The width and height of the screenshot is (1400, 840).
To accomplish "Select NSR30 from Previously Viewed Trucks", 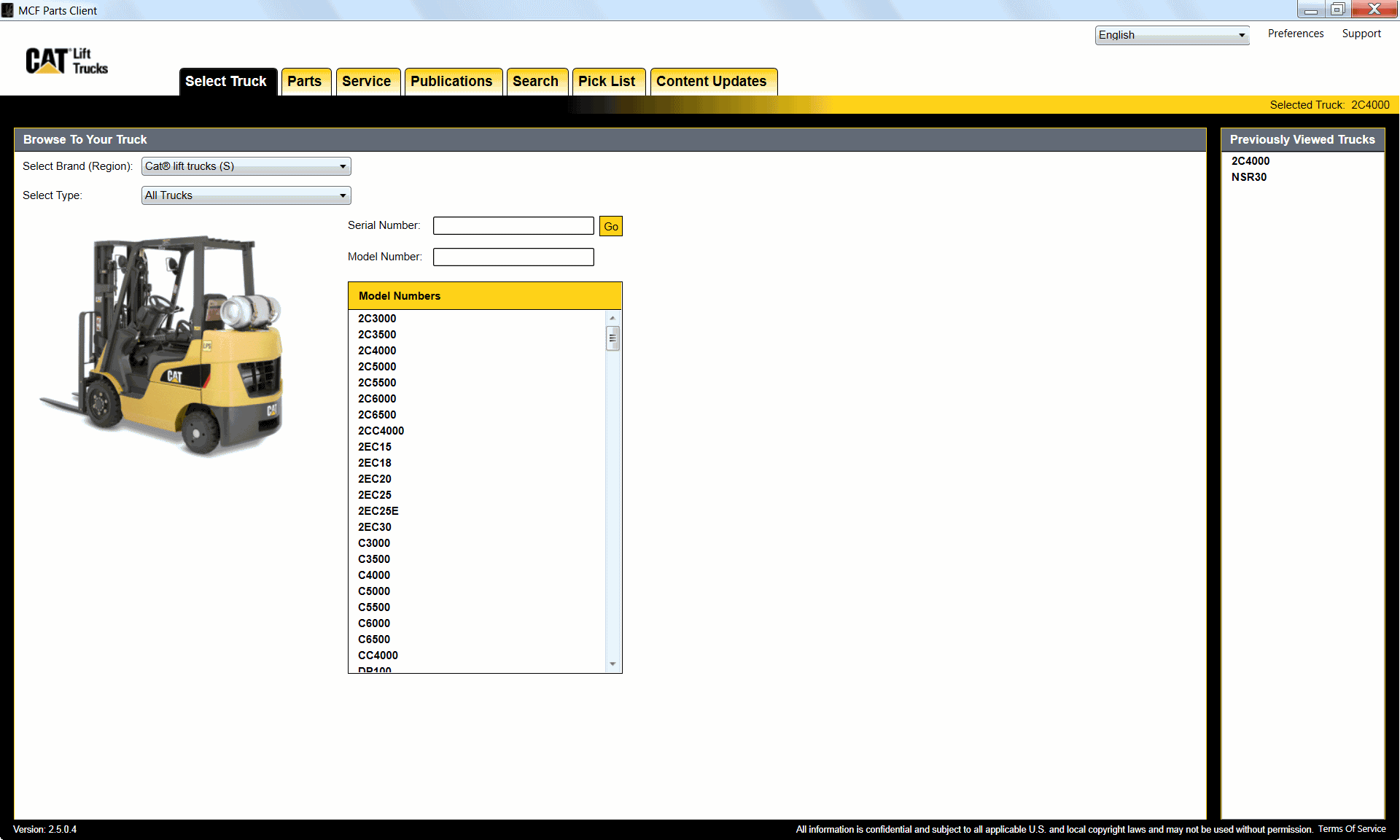I will [x=1248, y=177].
